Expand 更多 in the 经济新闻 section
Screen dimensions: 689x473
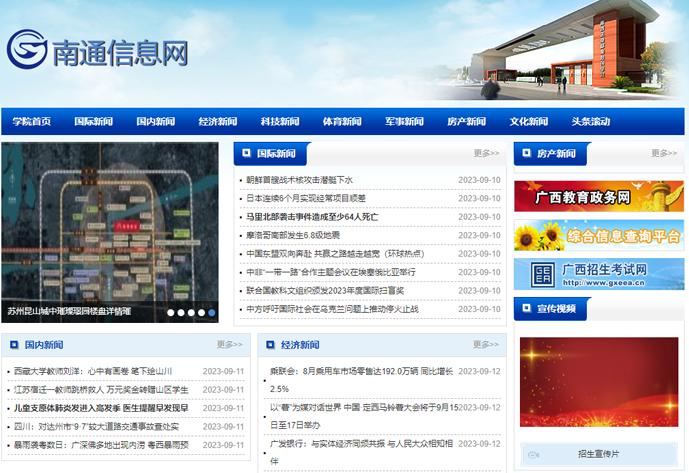pyautogui.click(x=486, y=345)
